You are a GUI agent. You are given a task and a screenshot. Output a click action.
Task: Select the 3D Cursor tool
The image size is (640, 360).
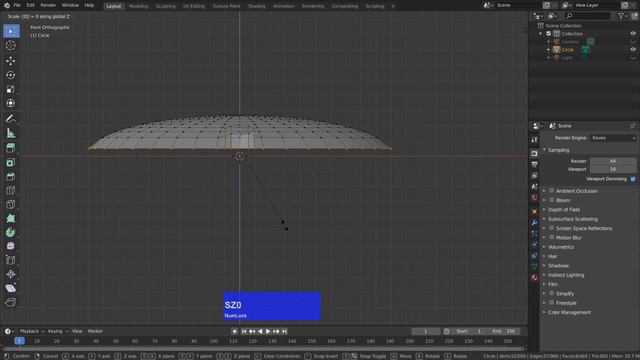click(11, 45)
